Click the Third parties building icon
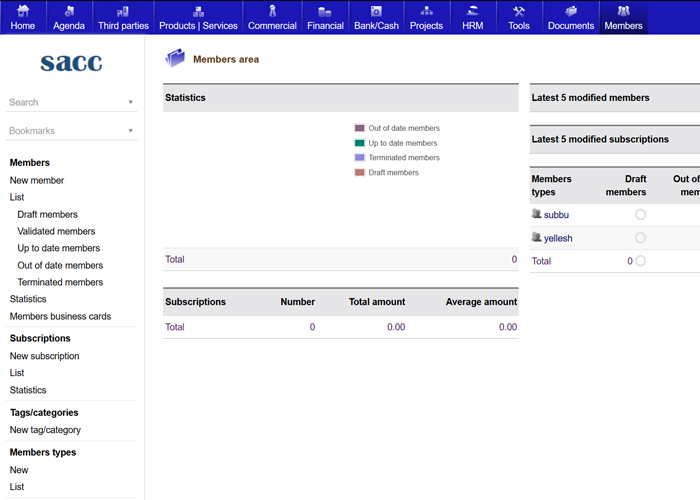The height and width of the screenshot is (500, 700). tap(123, 12)
